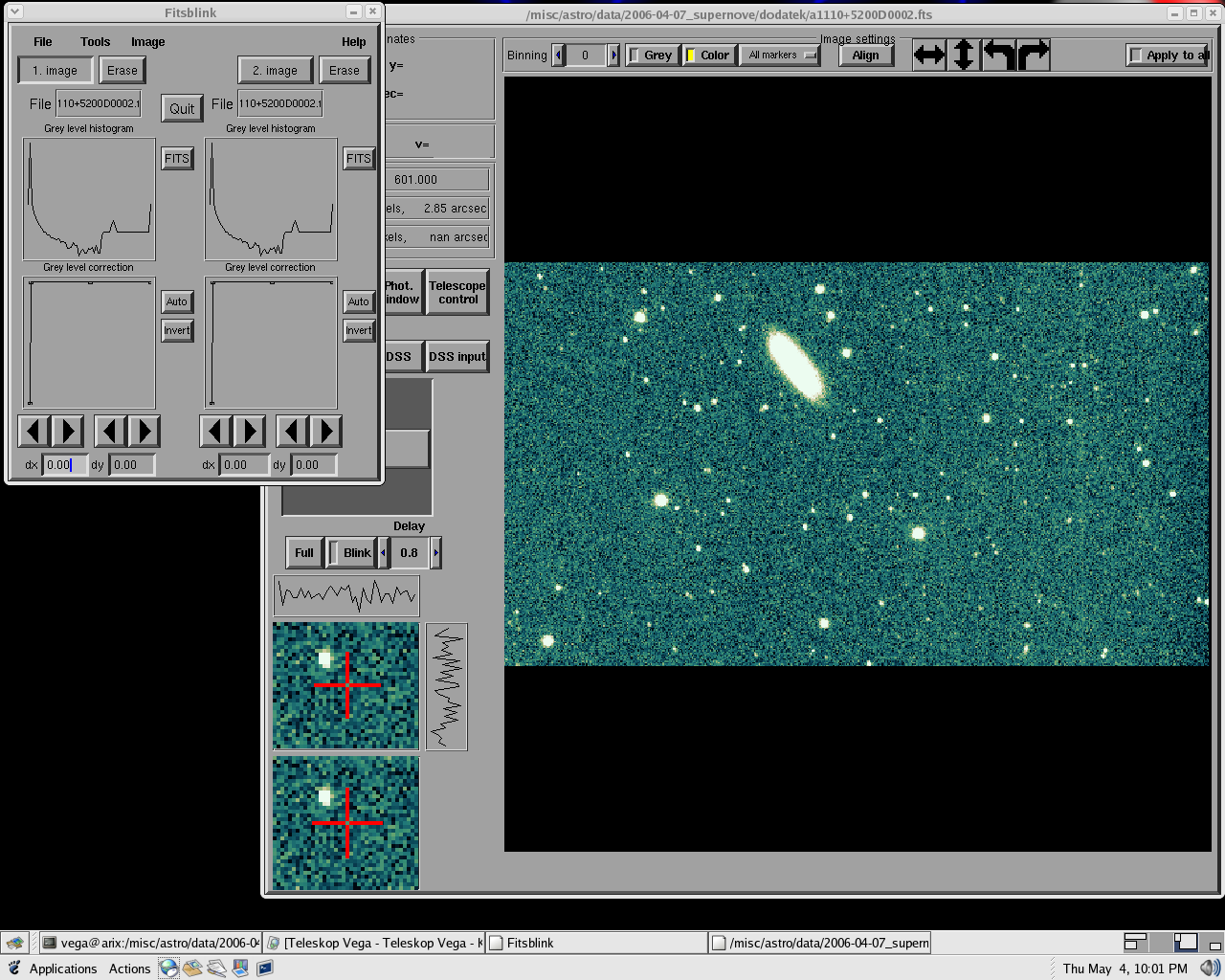
Task: Open FITS header for second image
Action: pos(359,159)
